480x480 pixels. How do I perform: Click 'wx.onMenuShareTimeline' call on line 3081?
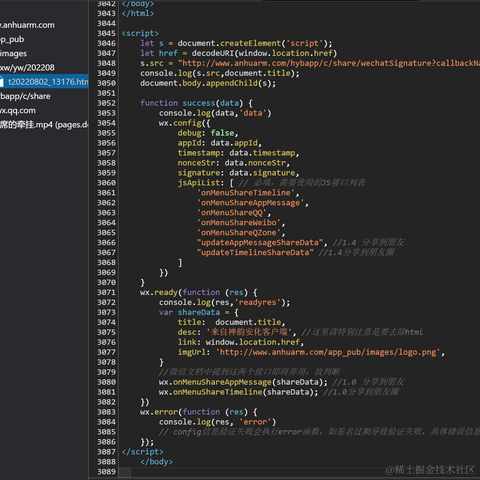tap(211, 392)
